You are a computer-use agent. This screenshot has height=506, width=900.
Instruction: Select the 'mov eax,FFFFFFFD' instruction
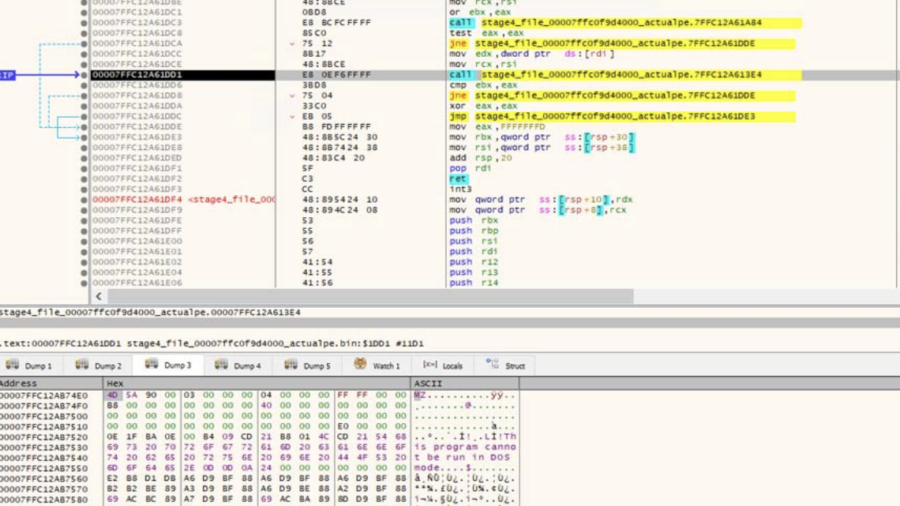point(497,127)
